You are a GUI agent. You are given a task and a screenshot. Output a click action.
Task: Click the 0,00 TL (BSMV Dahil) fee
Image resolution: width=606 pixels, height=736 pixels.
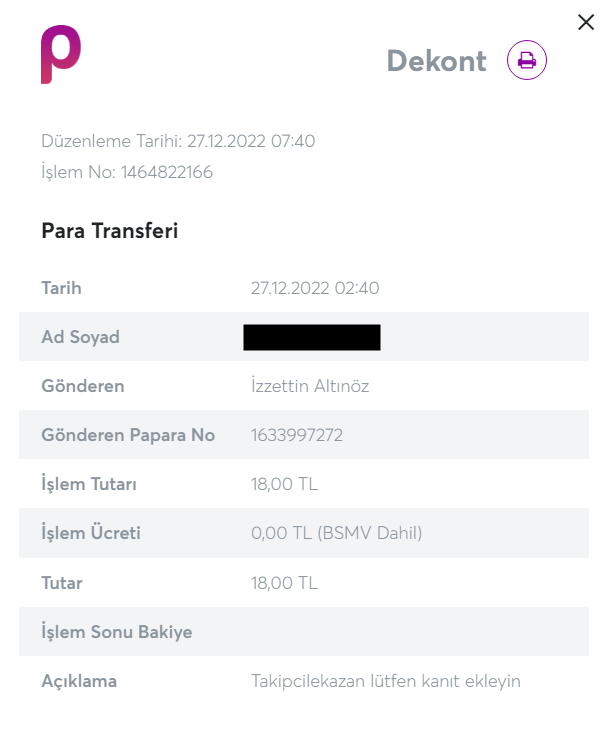(337, 533)
